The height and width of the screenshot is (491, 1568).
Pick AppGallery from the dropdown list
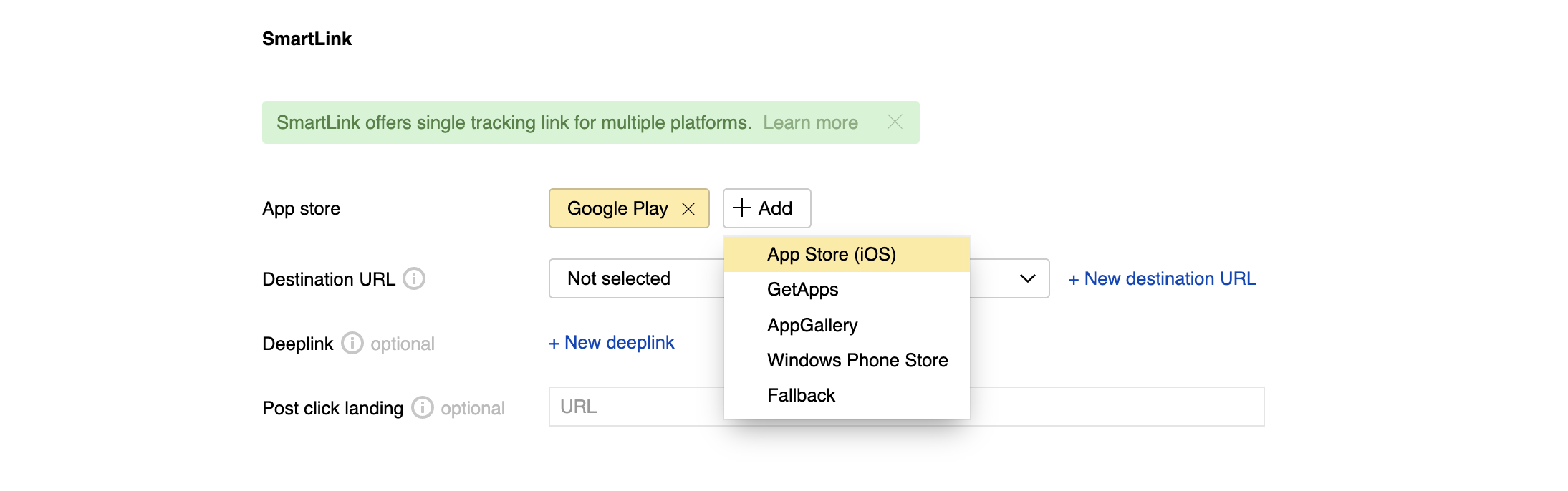[812, 326]
